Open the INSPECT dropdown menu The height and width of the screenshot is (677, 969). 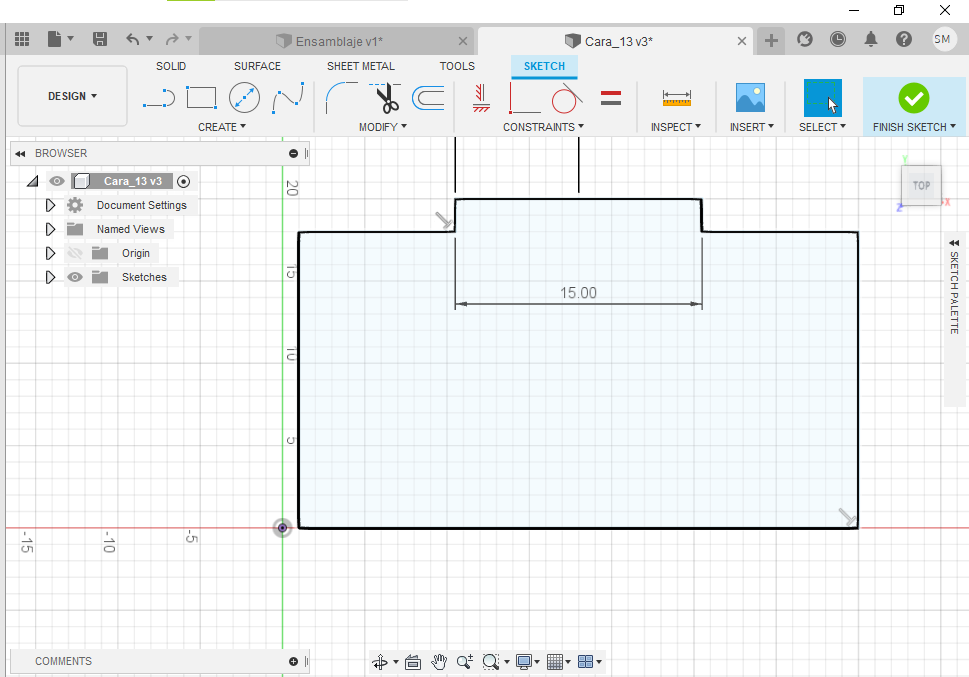[675, 127]
